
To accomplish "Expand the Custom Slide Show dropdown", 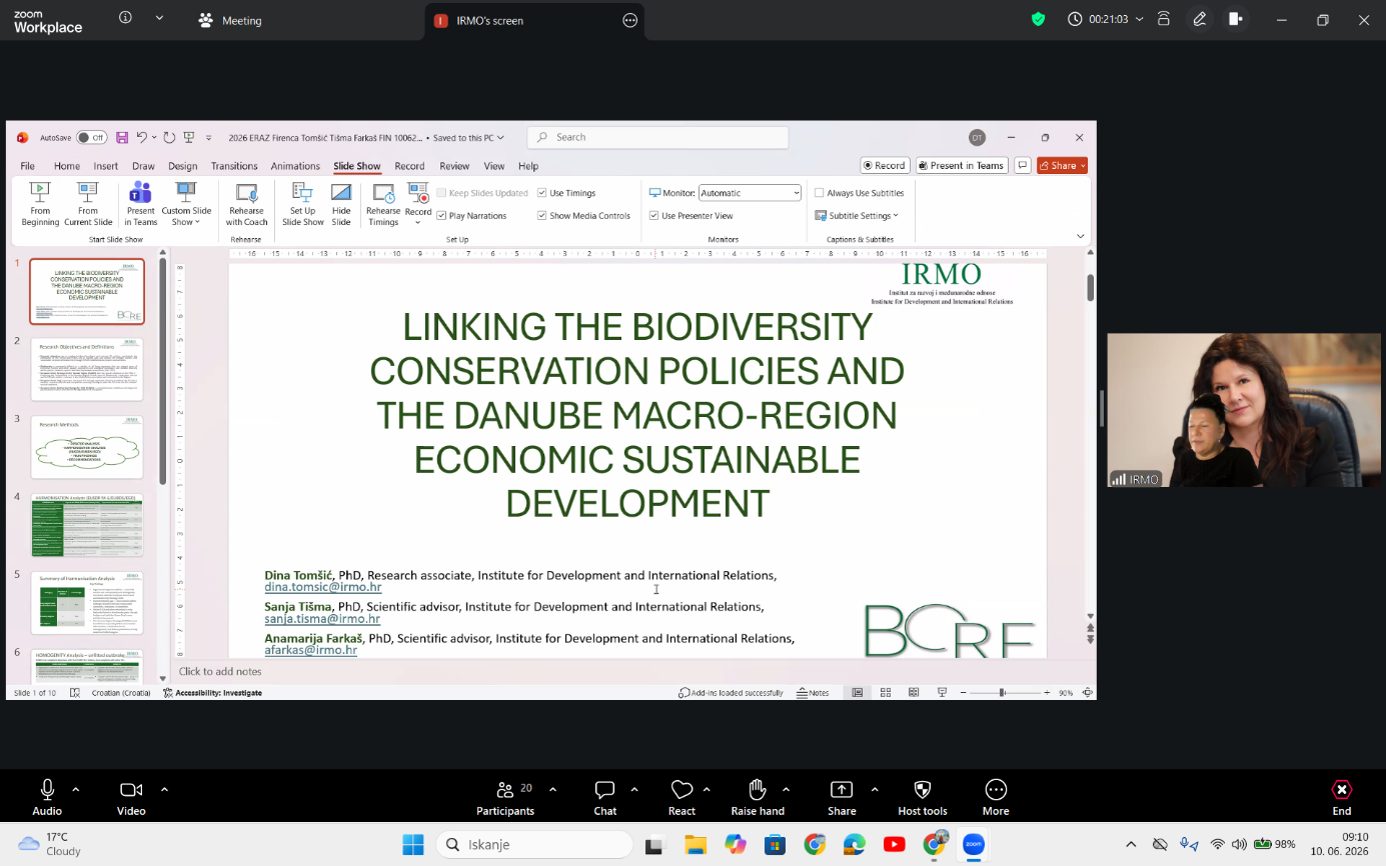I will tap(186, 204).
